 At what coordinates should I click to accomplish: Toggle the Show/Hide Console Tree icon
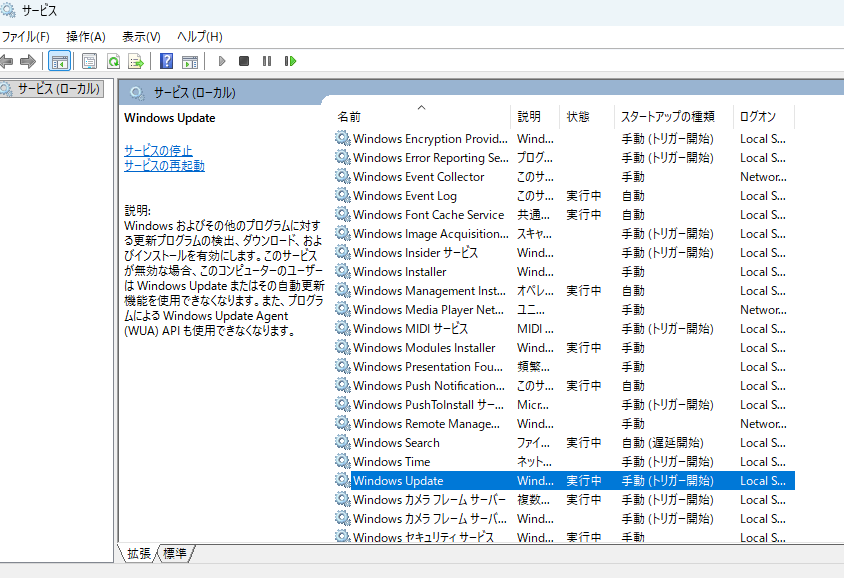point(59,61)
